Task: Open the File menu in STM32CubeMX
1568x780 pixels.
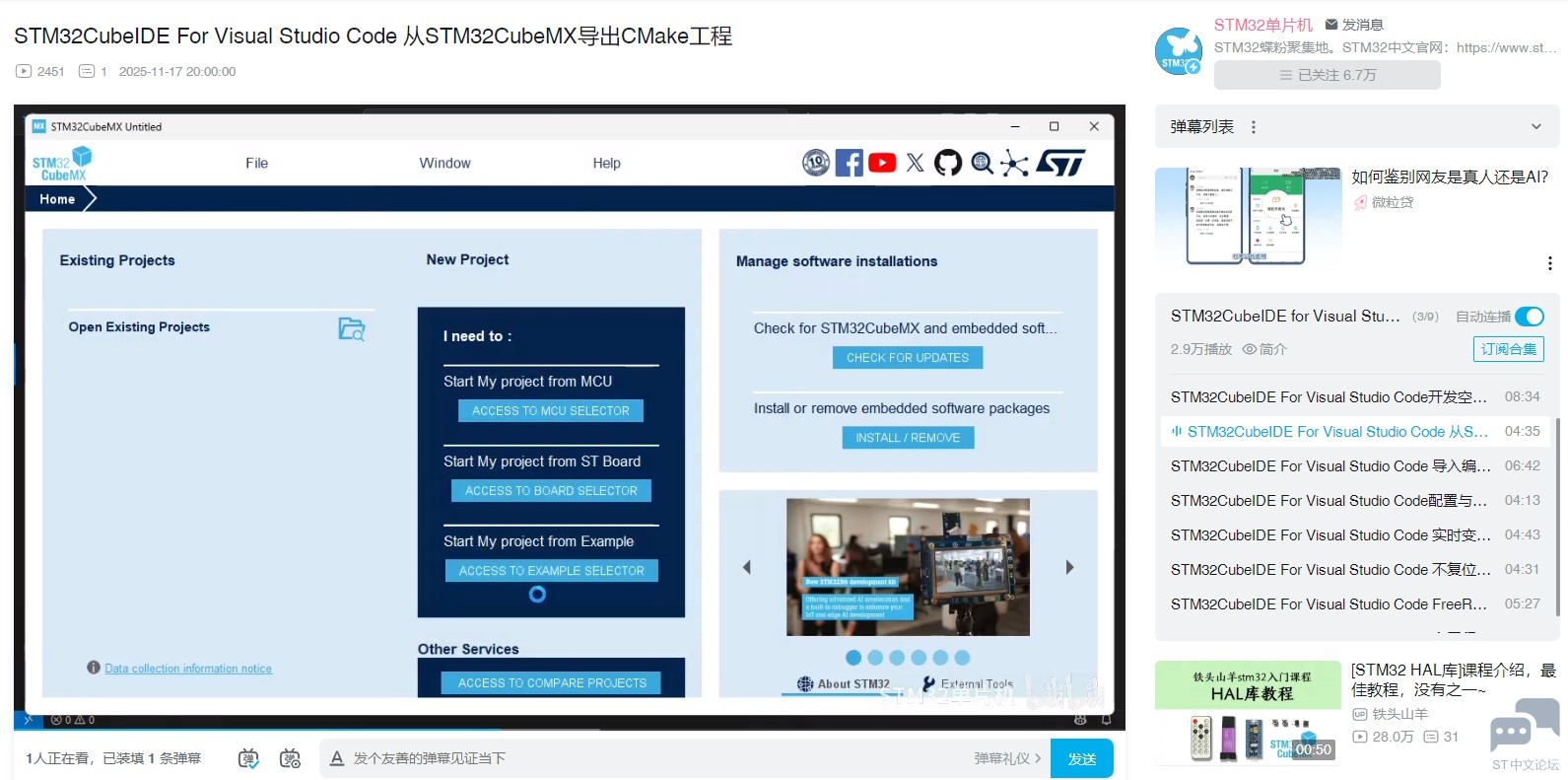Action: pos(257,164)
